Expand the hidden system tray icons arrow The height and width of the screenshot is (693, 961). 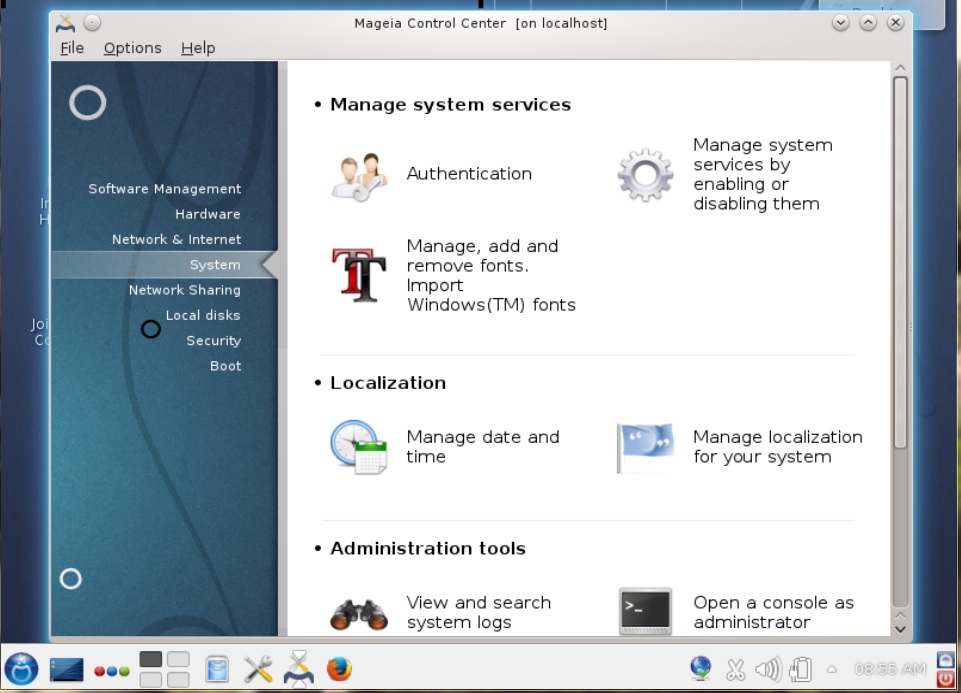[832, 669]
